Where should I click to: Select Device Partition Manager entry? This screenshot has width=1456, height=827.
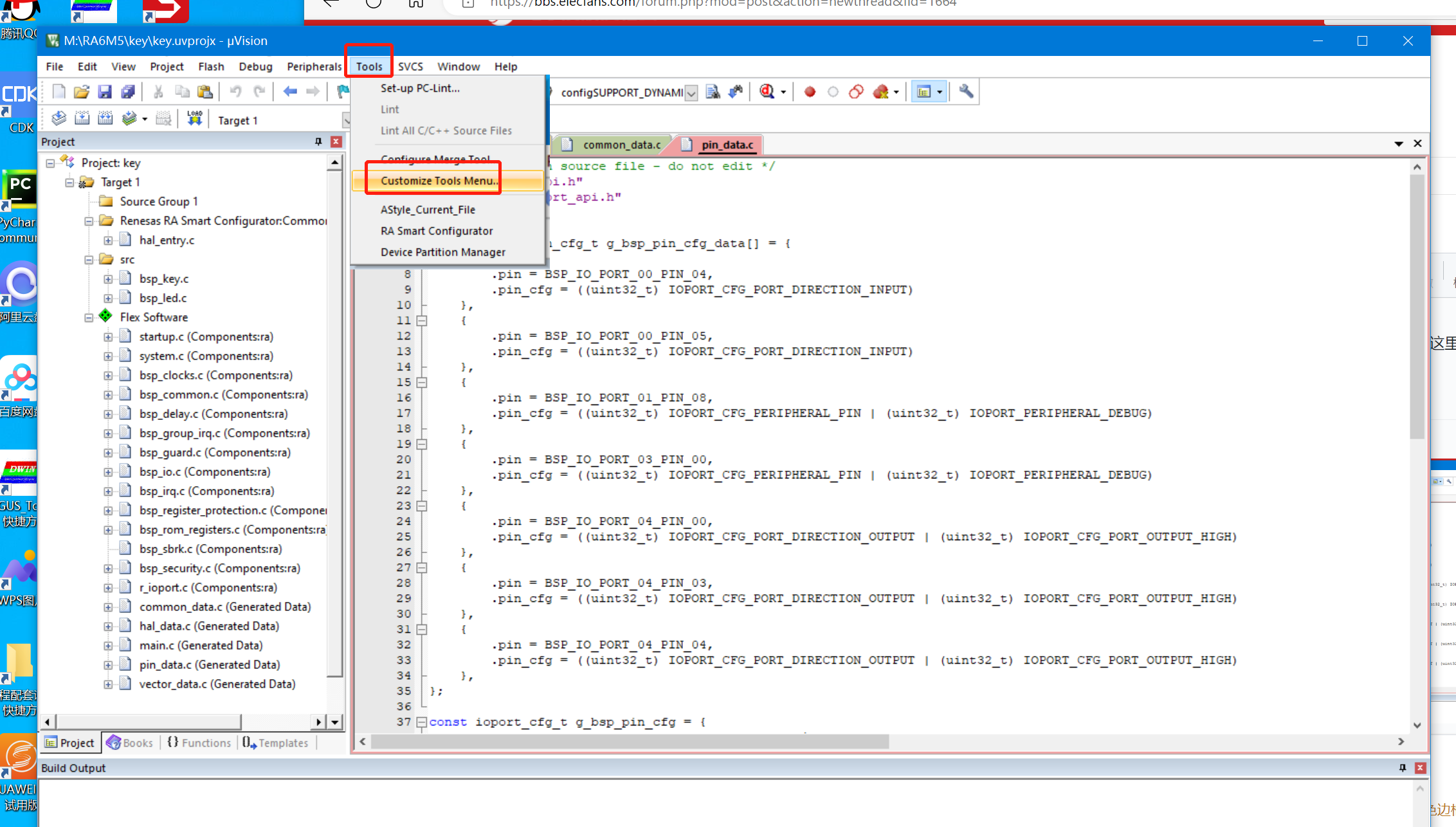pyautogui.click(x=448, y=252)
